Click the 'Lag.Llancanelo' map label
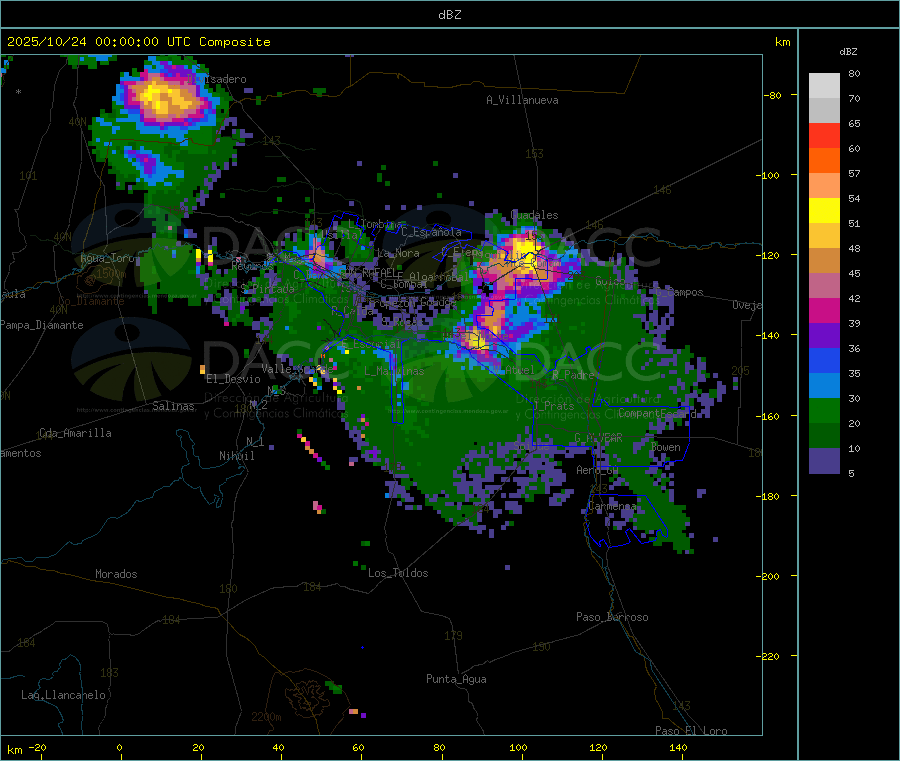This screenshot has height=761, width=900. click(63, 695)
